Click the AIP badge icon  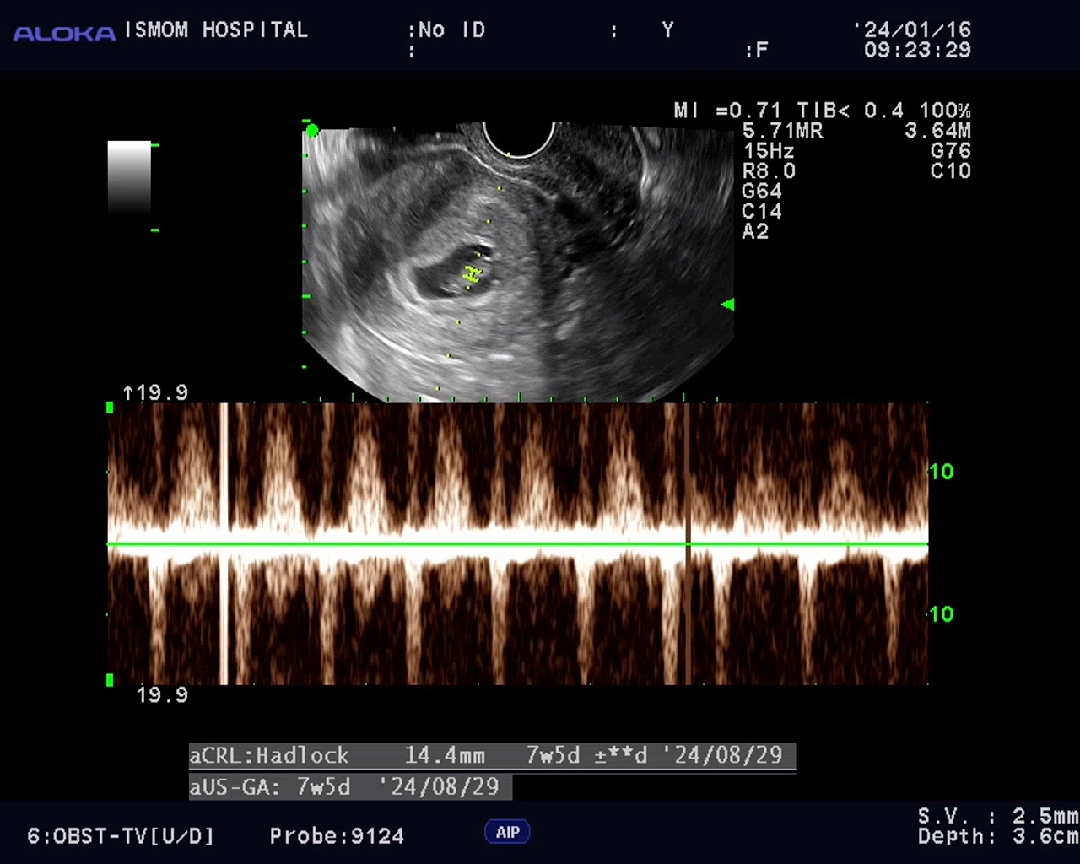point(508,832)
